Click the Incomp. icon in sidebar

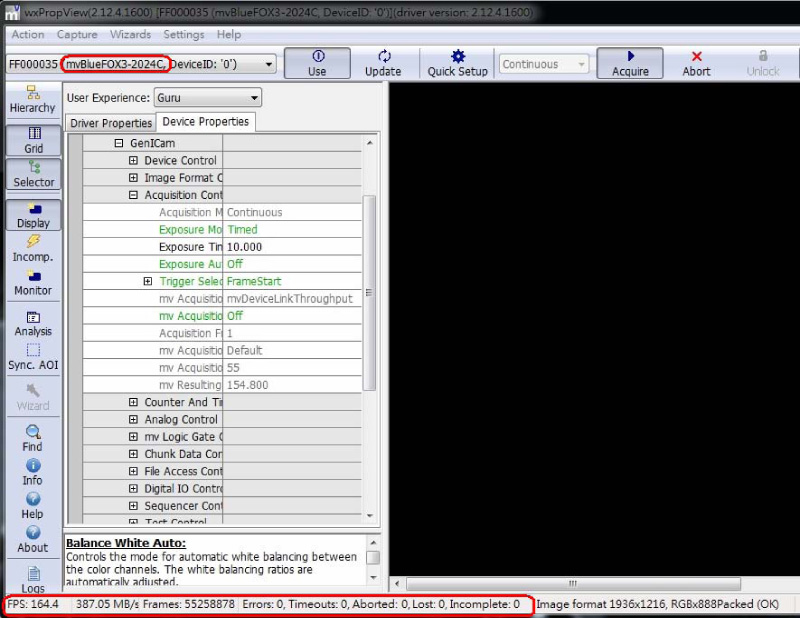pos(33,249)
